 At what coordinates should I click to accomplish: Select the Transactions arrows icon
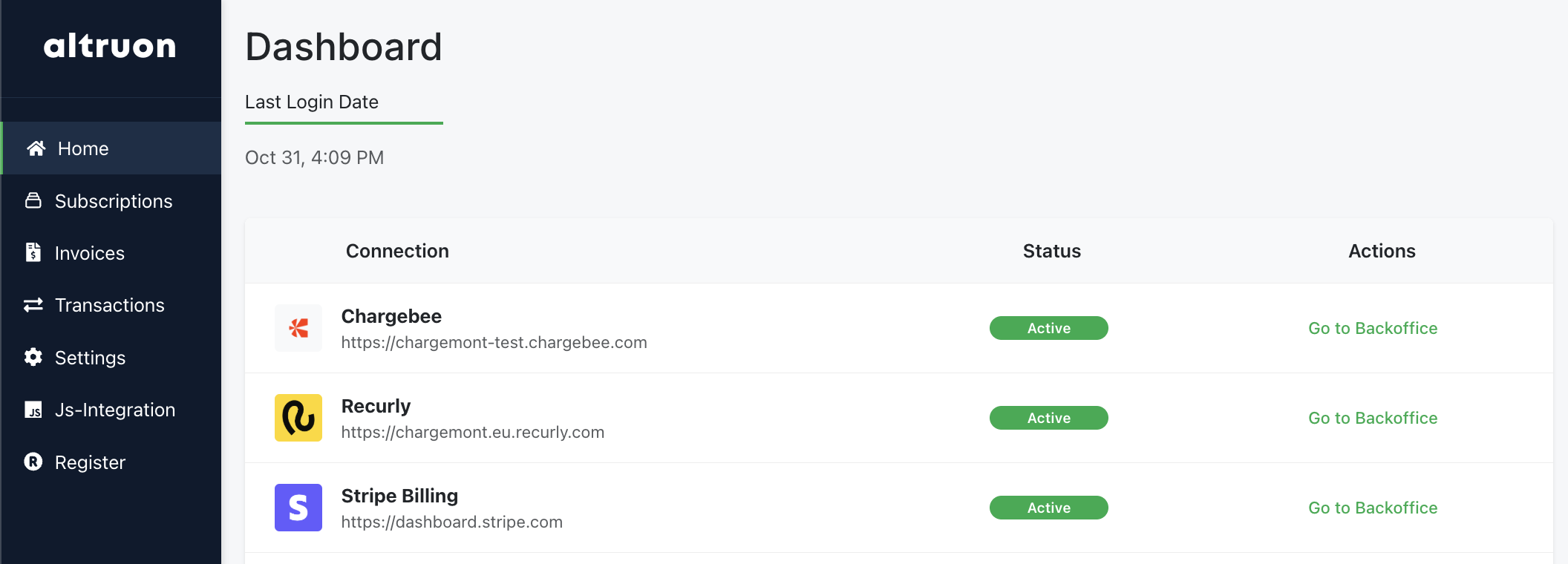(33, 304)
